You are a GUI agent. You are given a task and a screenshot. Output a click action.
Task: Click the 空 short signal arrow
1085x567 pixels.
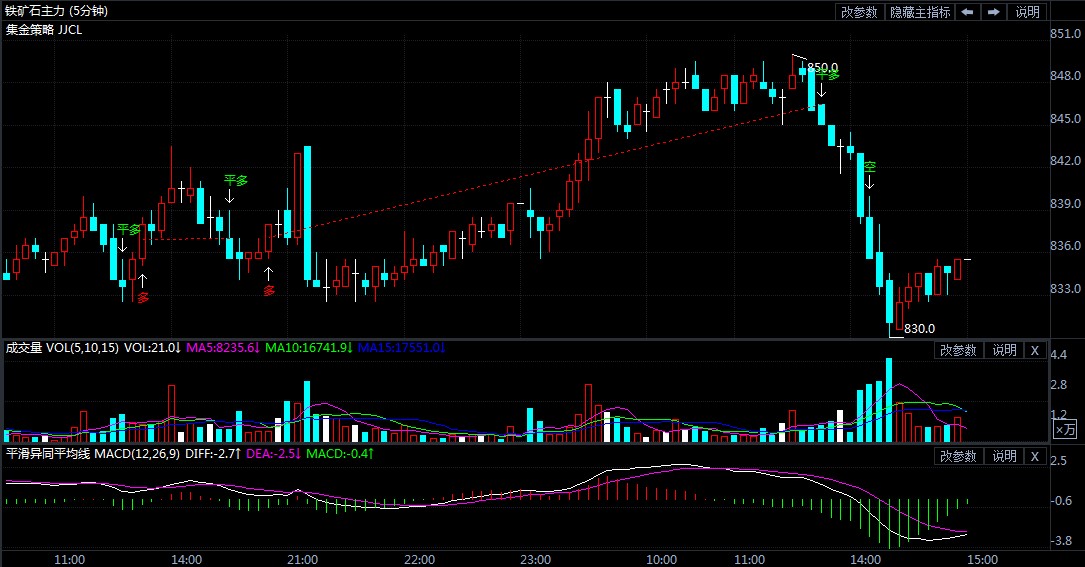(x=870, y=182)
